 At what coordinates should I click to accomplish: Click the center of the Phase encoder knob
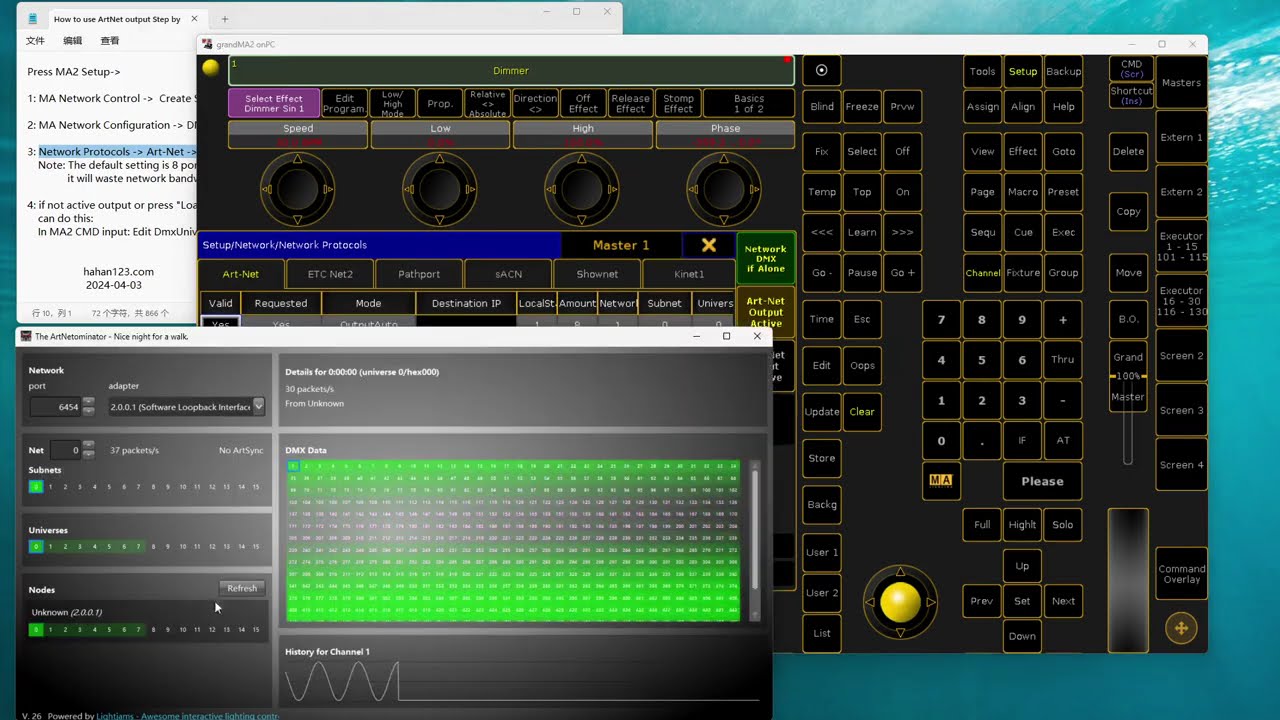pos(724,188)
